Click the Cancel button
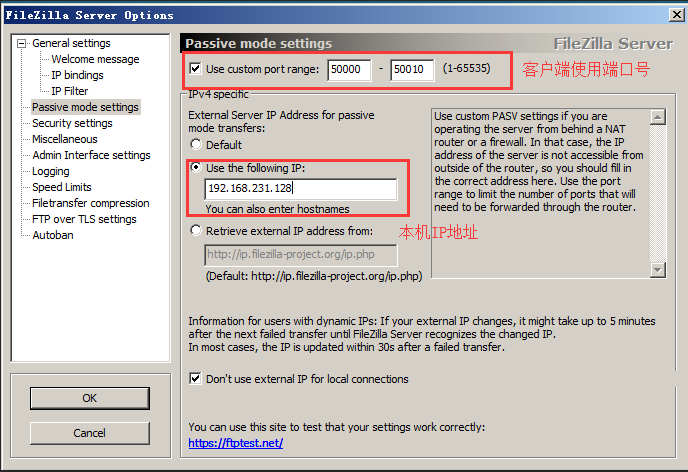 (x=90, y=433)
